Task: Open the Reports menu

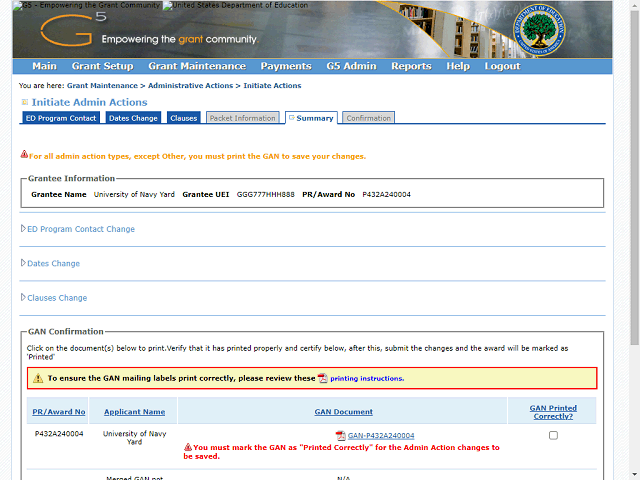Action: [411, 66]
